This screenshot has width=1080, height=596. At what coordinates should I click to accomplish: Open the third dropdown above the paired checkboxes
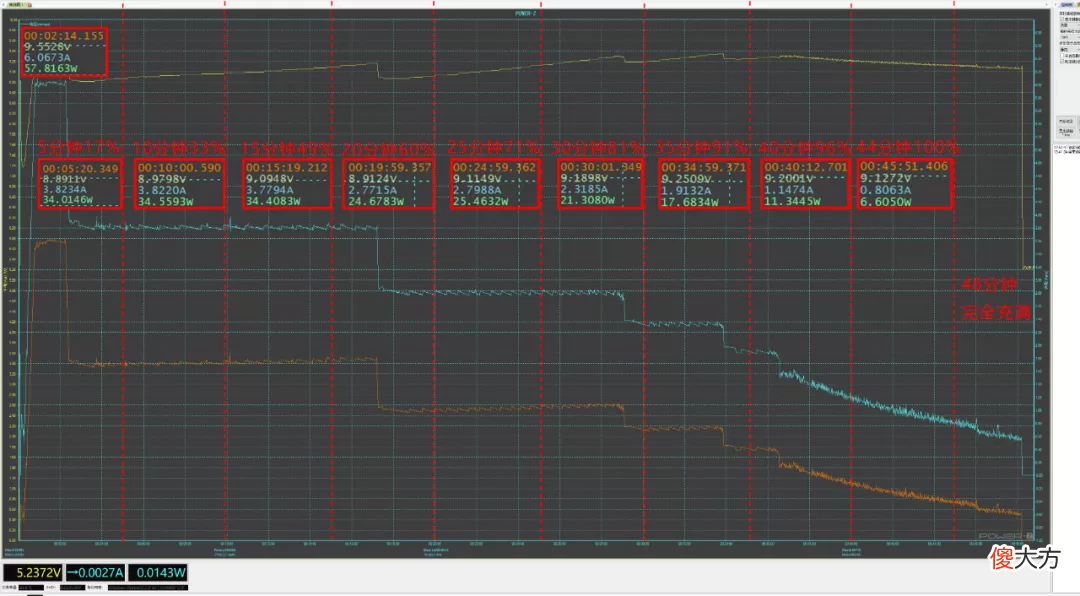tap(1070, 50)
